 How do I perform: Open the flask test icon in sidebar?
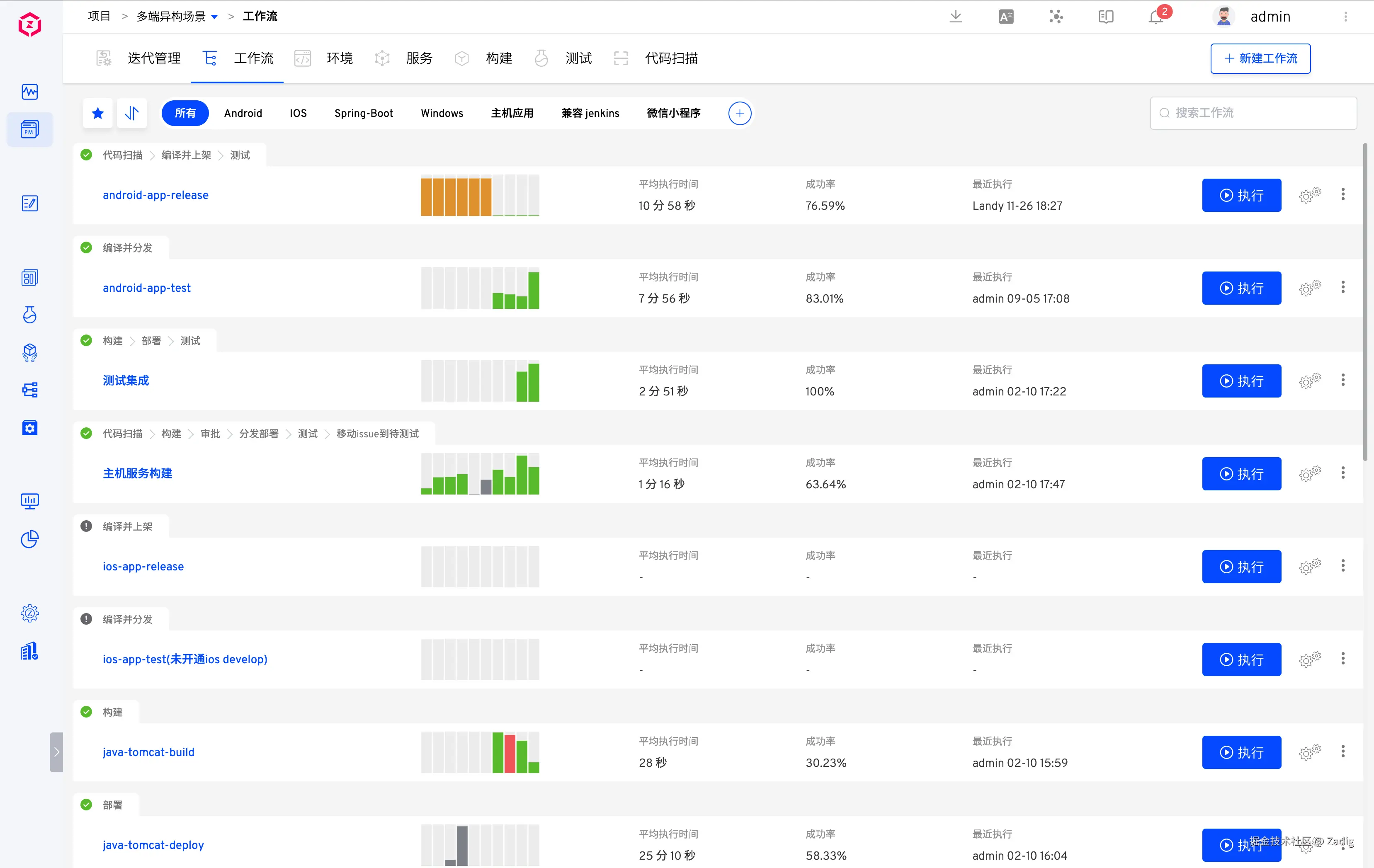pos(30,315)
